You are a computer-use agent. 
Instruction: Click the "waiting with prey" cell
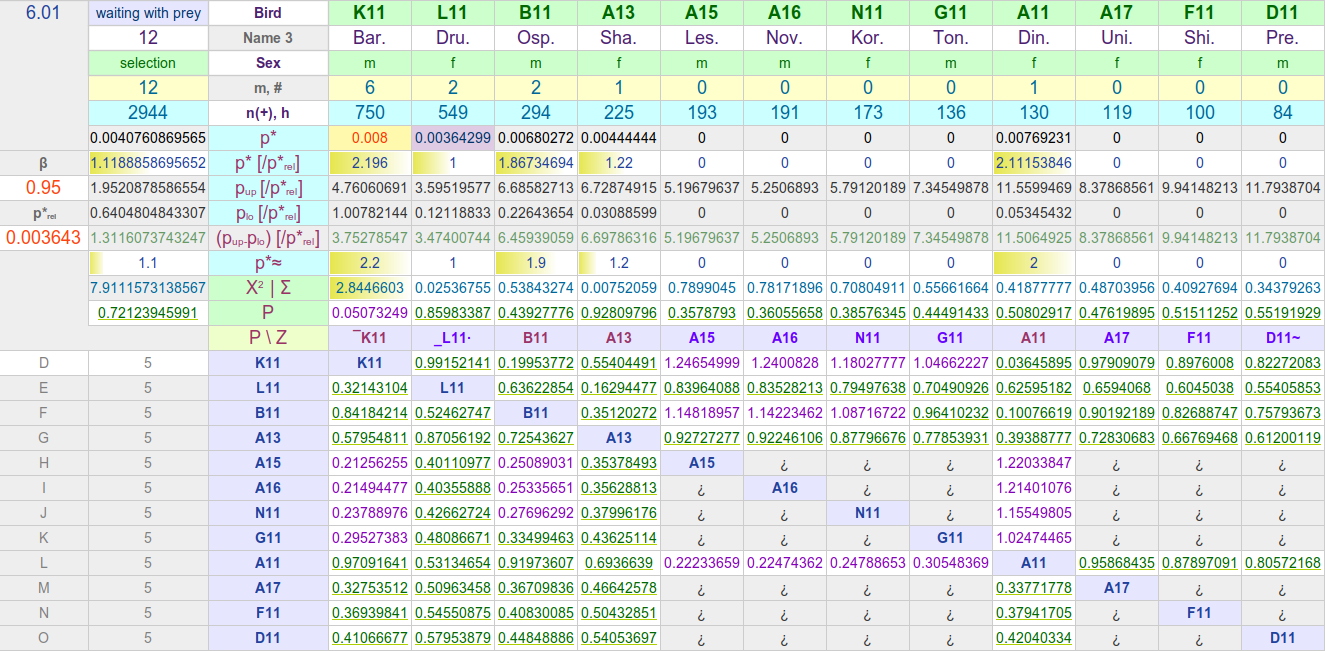(148, 13)
